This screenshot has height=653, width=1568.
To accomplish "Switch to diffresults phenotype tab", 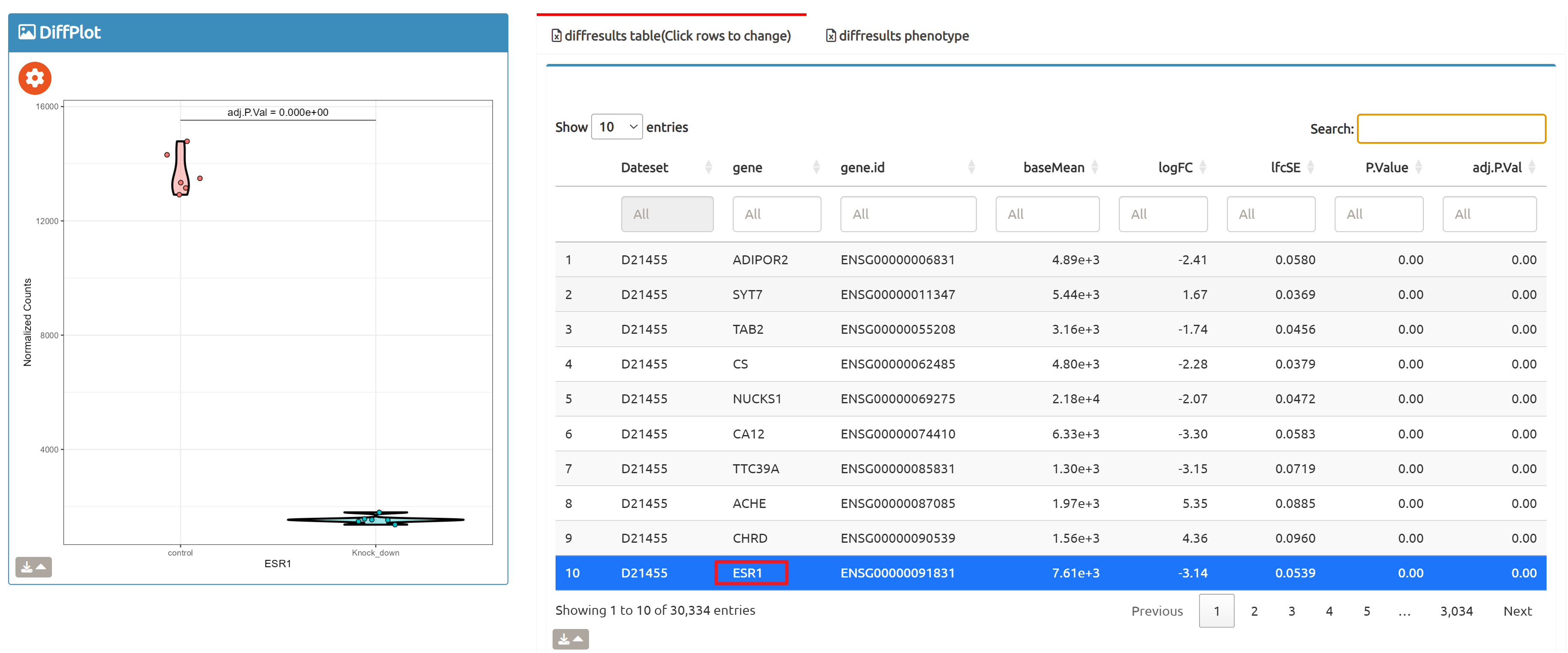I will 897,35.
